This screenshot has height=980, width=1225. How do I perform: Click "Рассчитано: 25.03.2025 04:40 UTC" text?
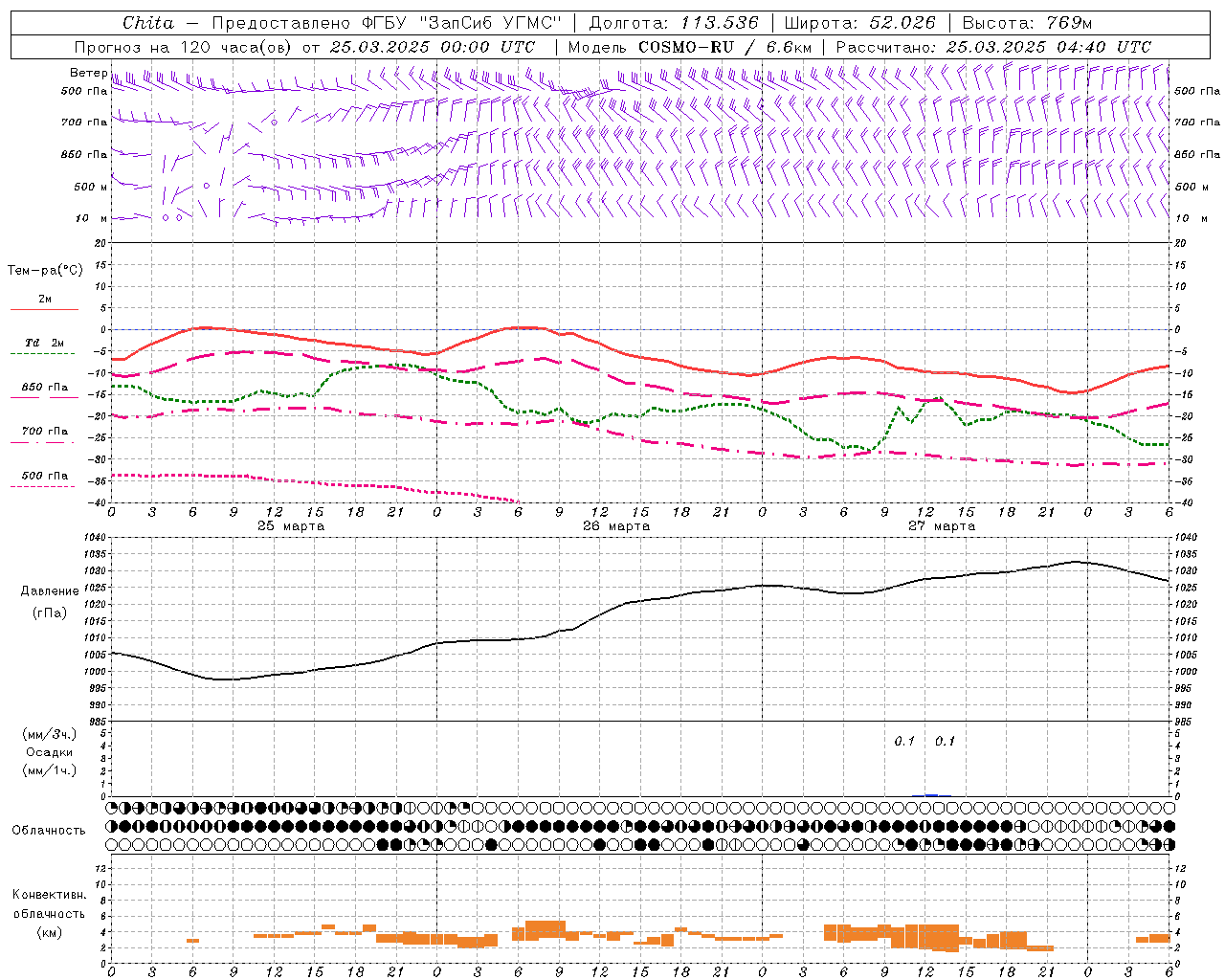(993, 47)
